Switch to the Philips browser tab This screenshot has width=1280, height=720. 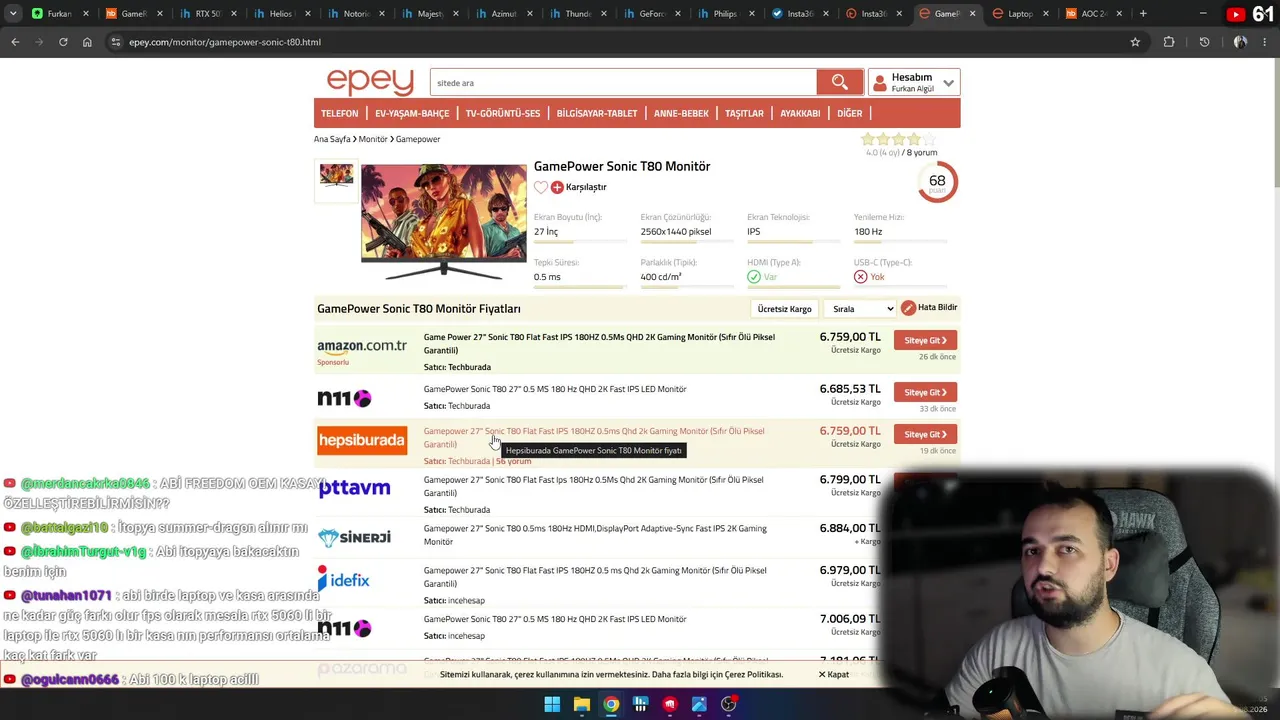(x=726, y=14)
